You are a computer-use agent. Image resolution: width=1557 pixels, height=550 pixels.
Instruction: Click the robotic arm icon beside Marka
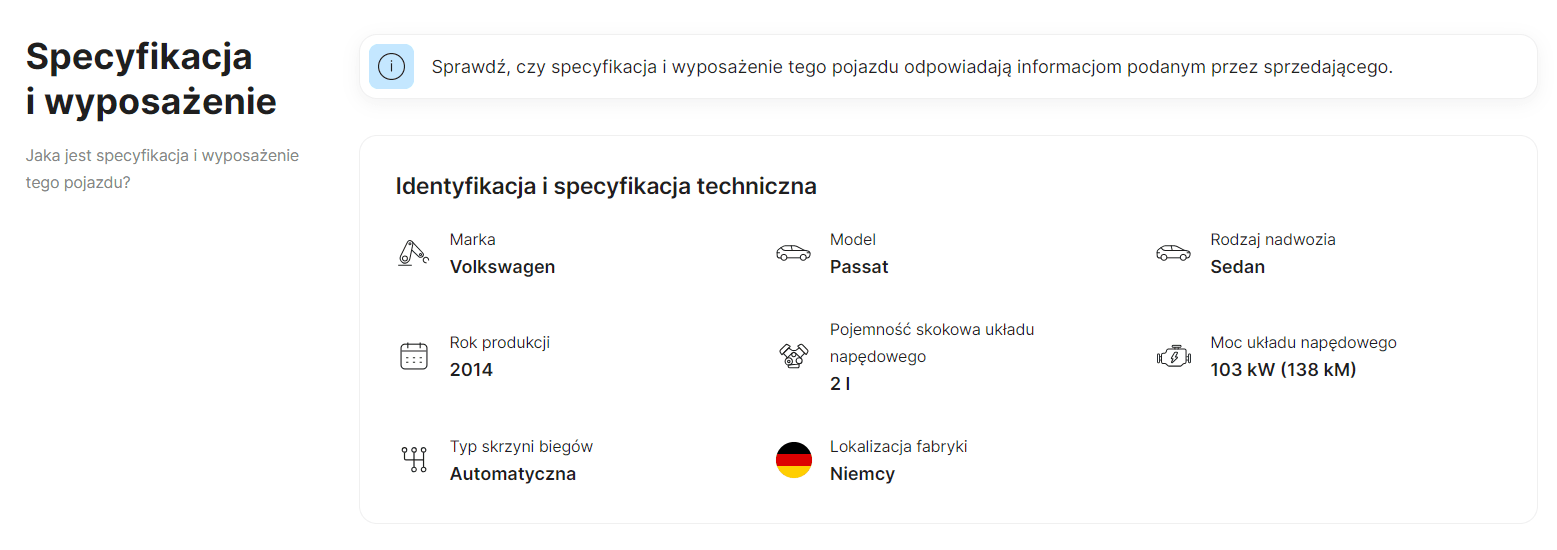(x=413, y=253)
